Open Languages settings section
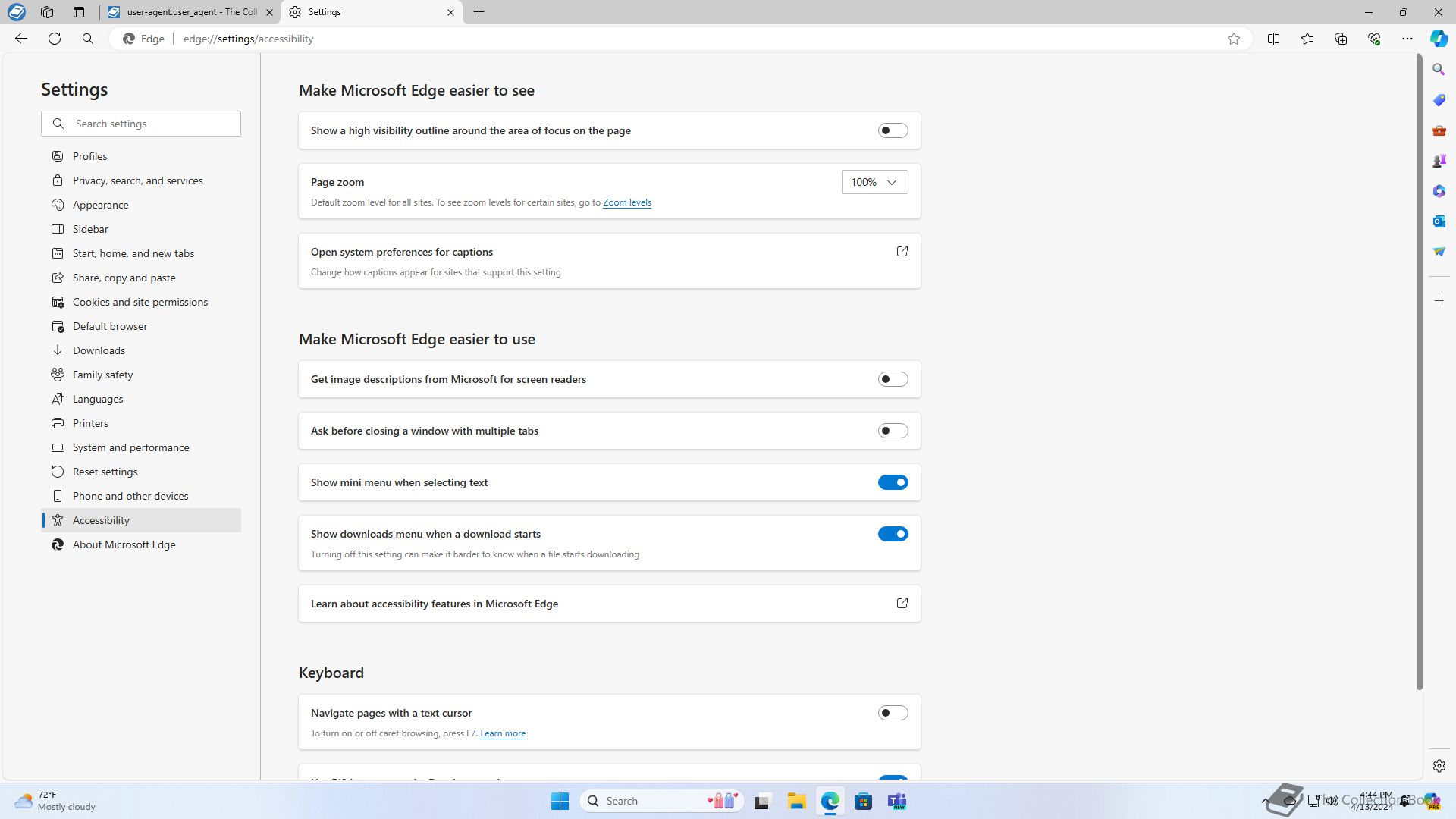Screen dimensions: 1456x819 (141, 399)
